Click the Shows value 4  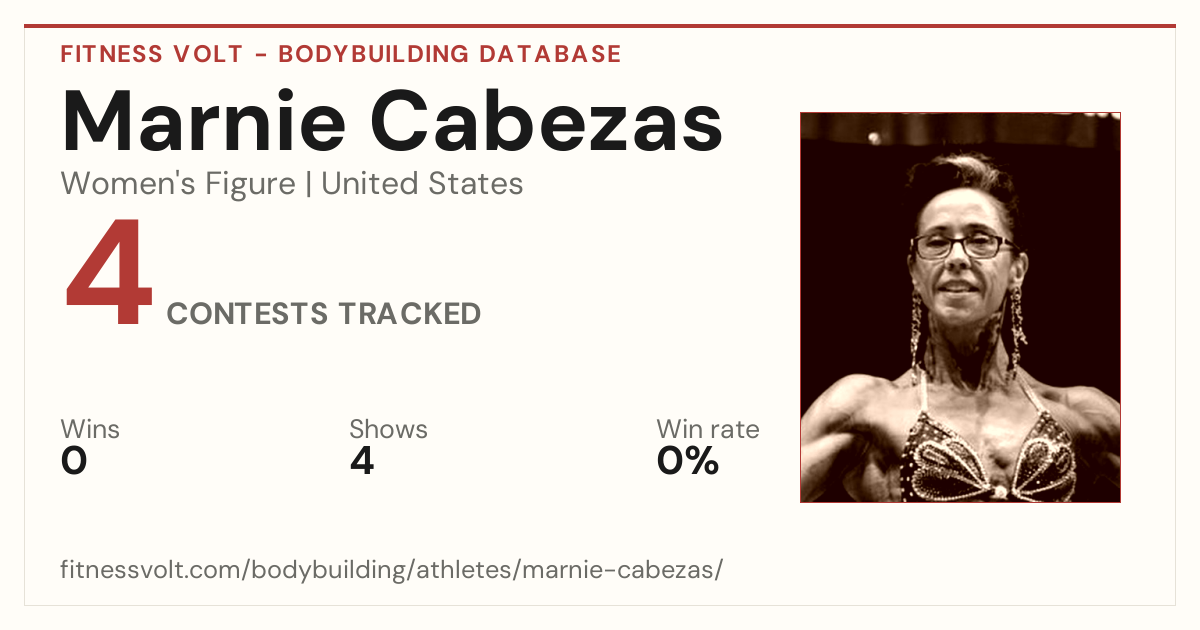click(362, 461)
